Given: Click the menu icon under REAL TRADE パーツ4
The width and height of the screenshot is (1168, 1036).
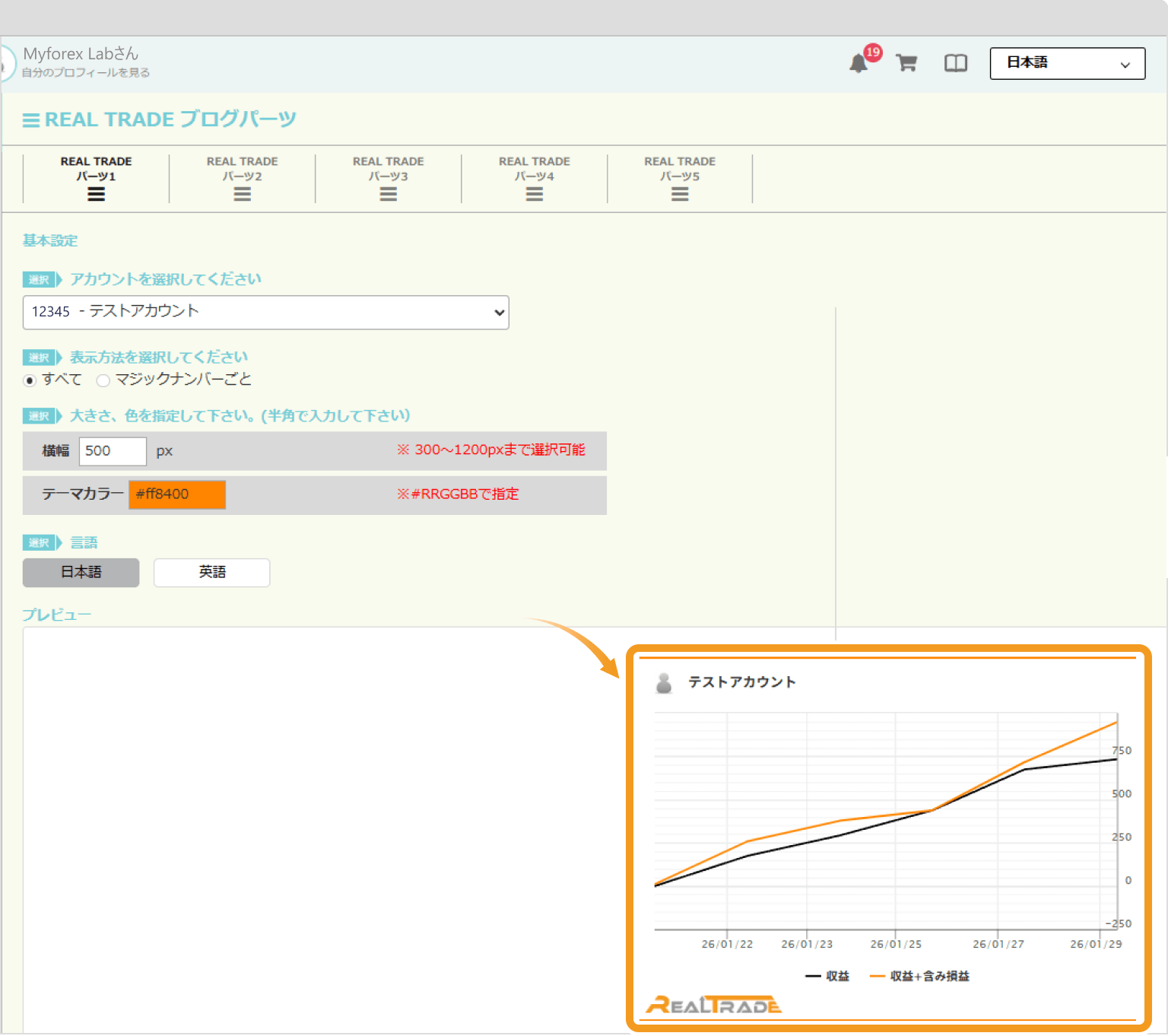Looking at the screenshot, I should pos(534,194).
